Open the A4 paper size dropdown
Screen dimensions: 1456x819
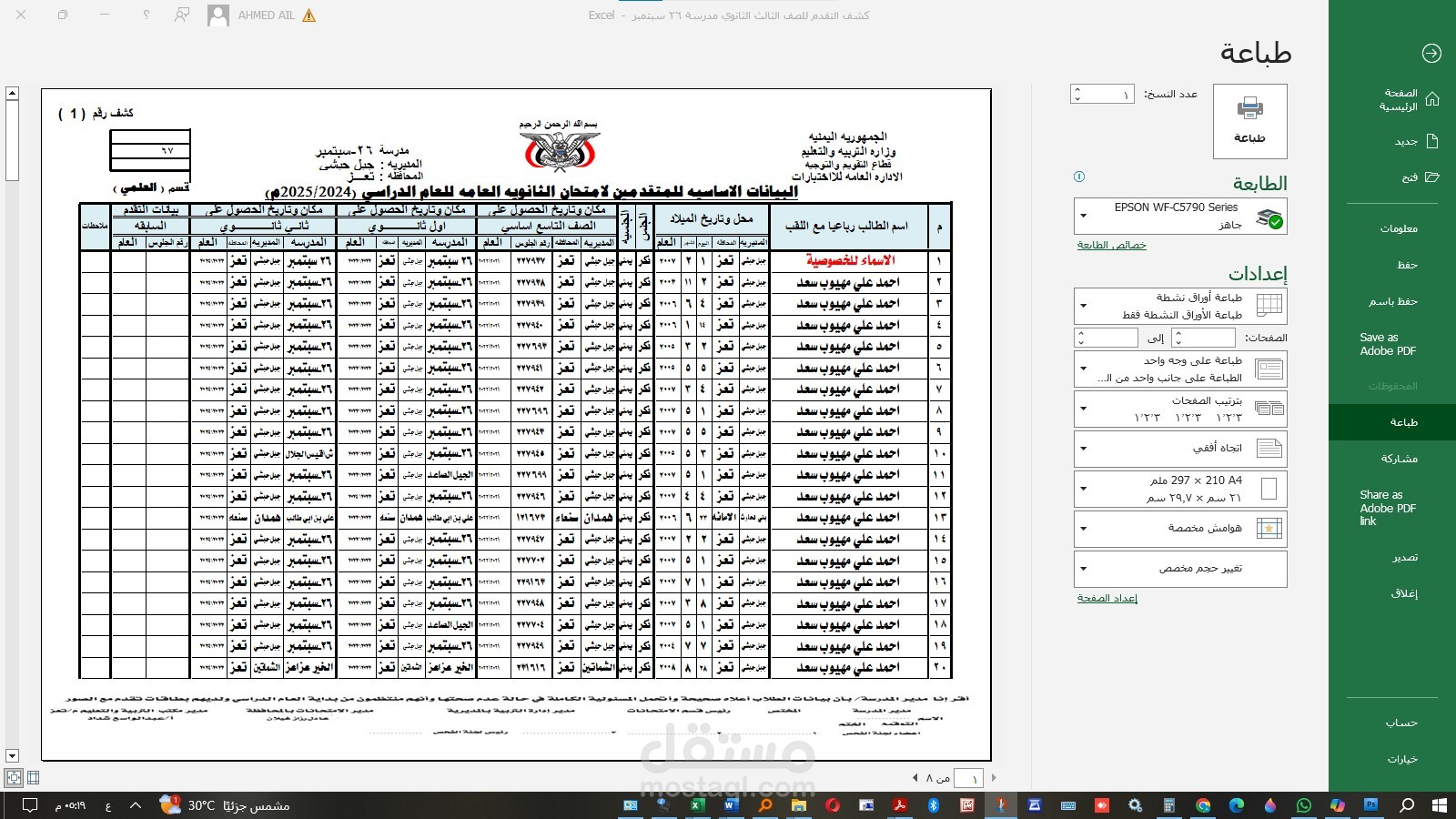[1180, 489]
